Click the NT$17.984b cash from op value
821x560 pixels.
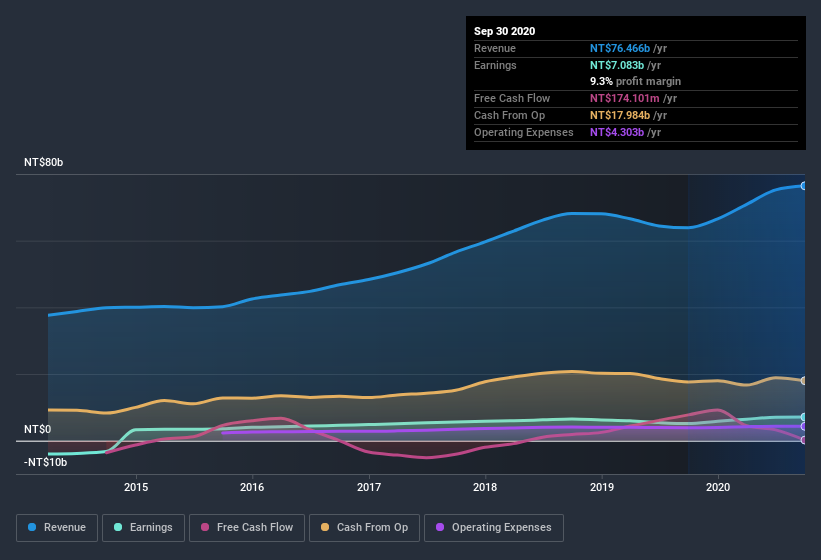click(620, 115)
